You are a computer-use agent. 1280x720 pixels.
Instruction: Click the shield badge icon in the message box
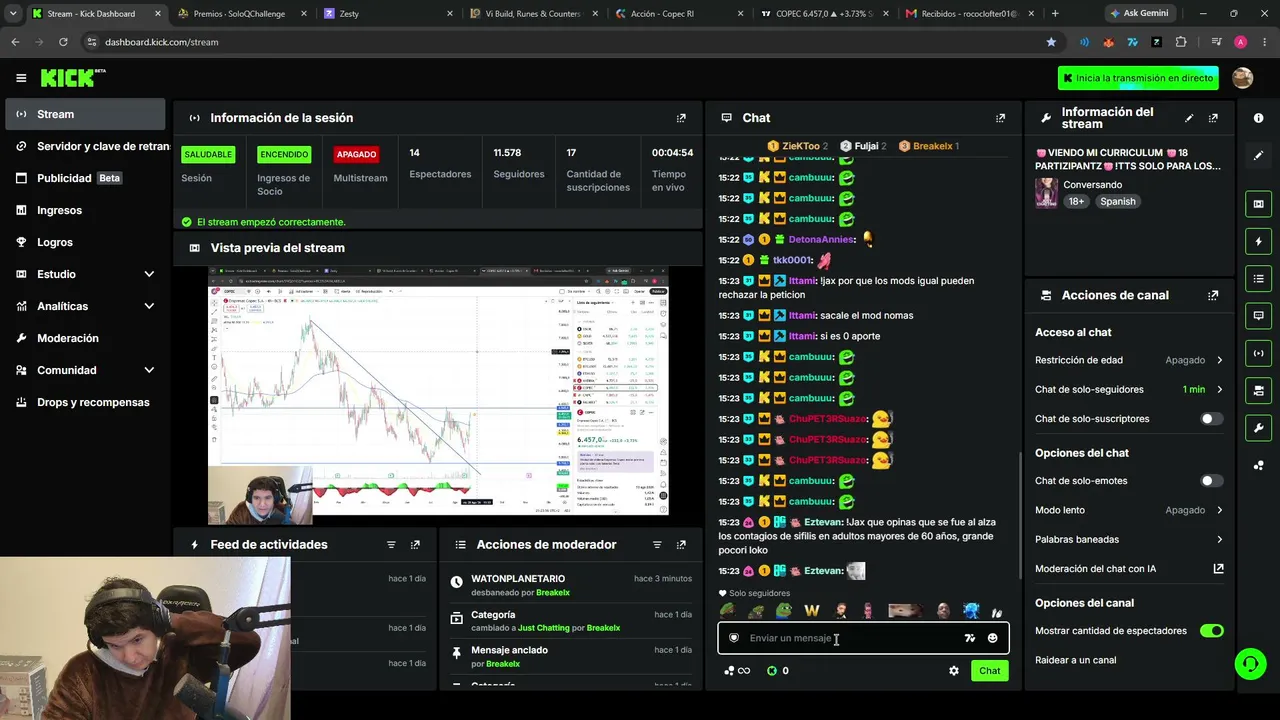coord(734,638)
